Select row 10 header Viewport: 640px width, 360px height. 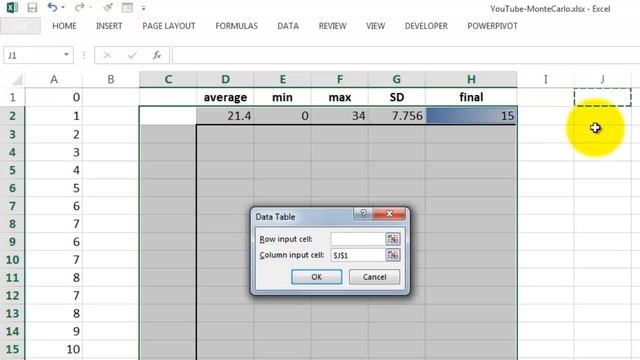tap(12, 260)
